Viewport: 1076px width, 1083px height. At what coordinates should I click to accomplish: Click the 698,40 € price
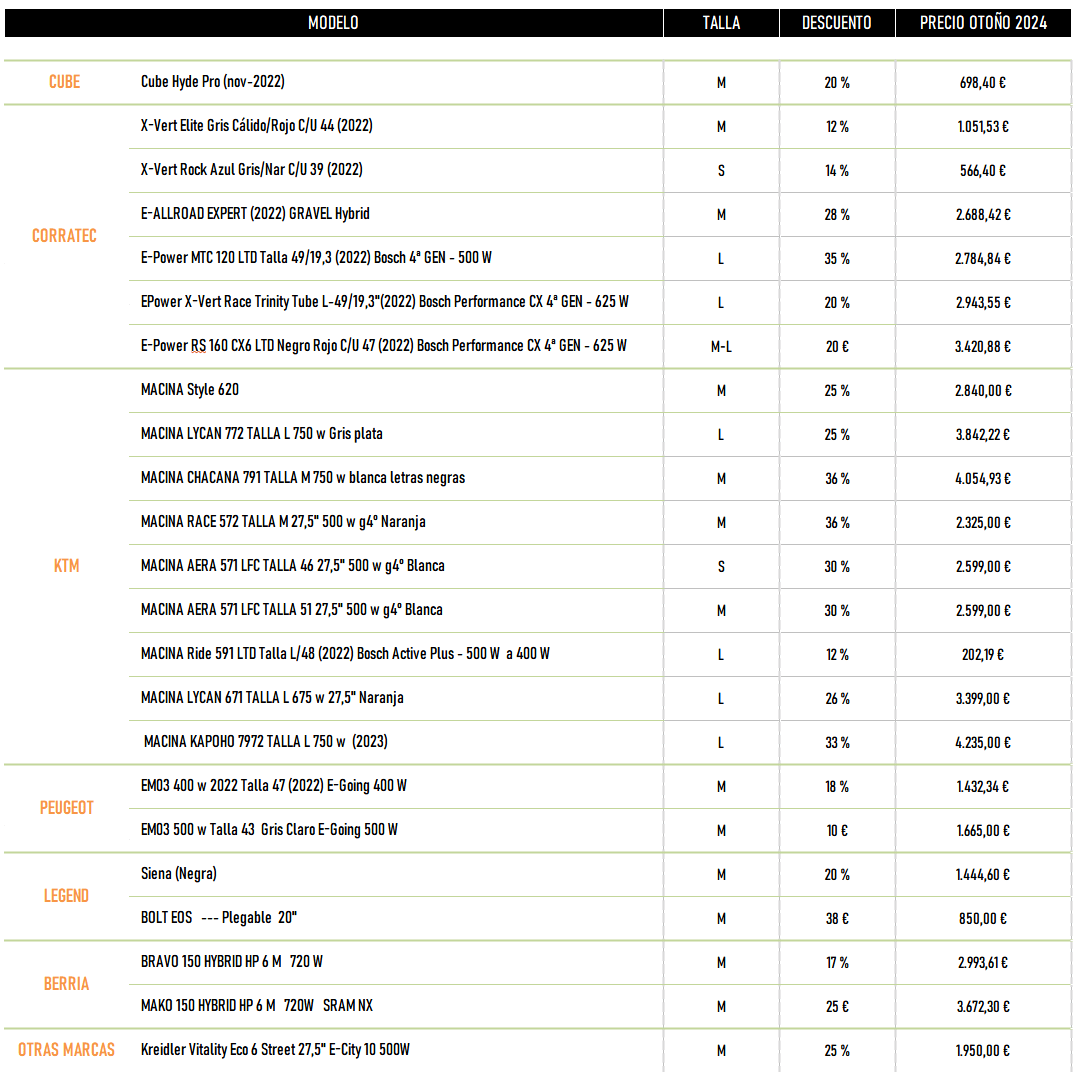(983, 83)
